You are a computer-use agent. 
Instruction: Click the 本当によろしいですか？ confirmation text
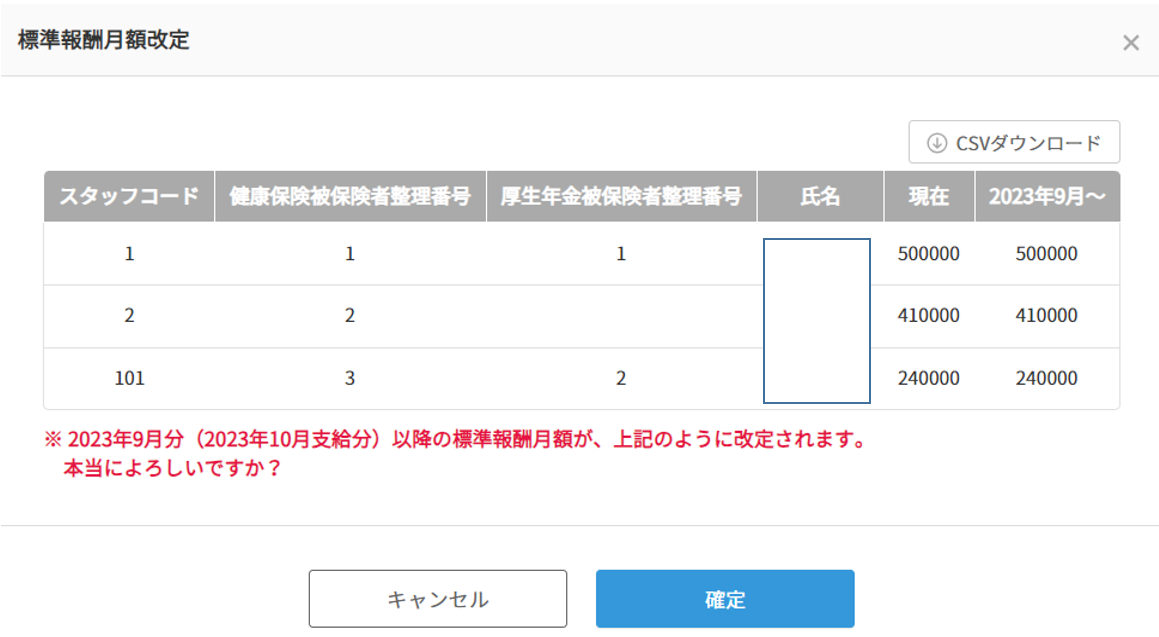[x=171, y=467]
